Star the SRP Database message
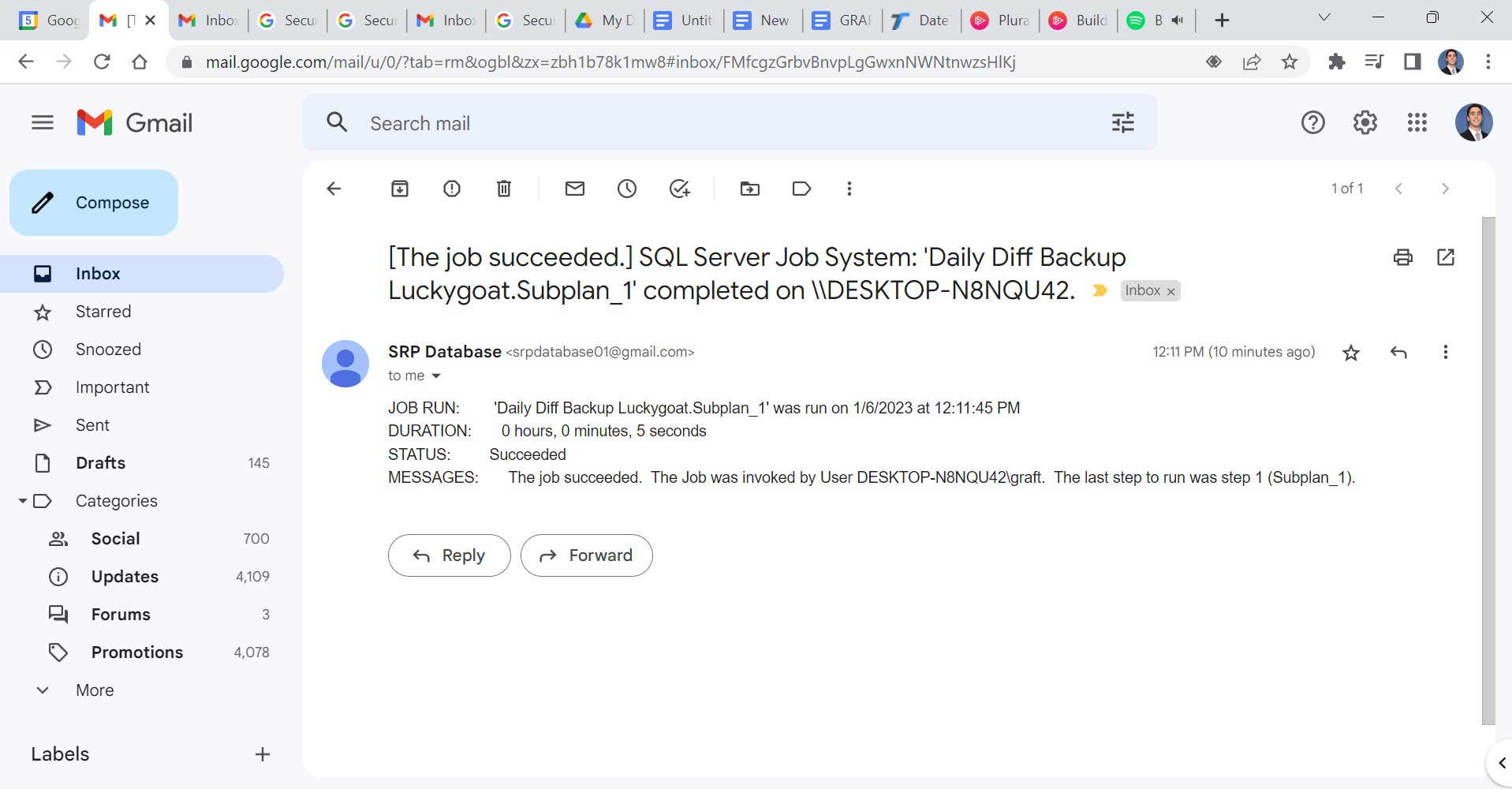1512x789 pixels. click(x=1351, y=353)
